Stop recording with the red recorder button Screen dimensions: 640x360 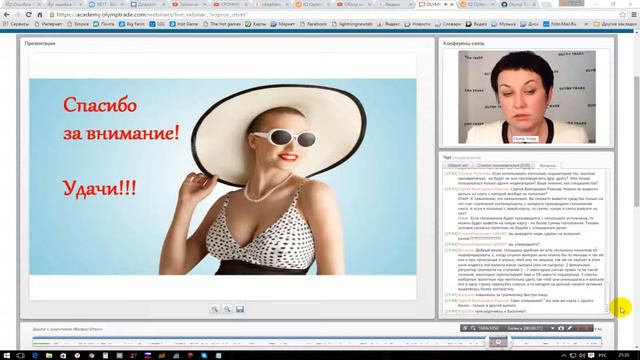(587, 328)
